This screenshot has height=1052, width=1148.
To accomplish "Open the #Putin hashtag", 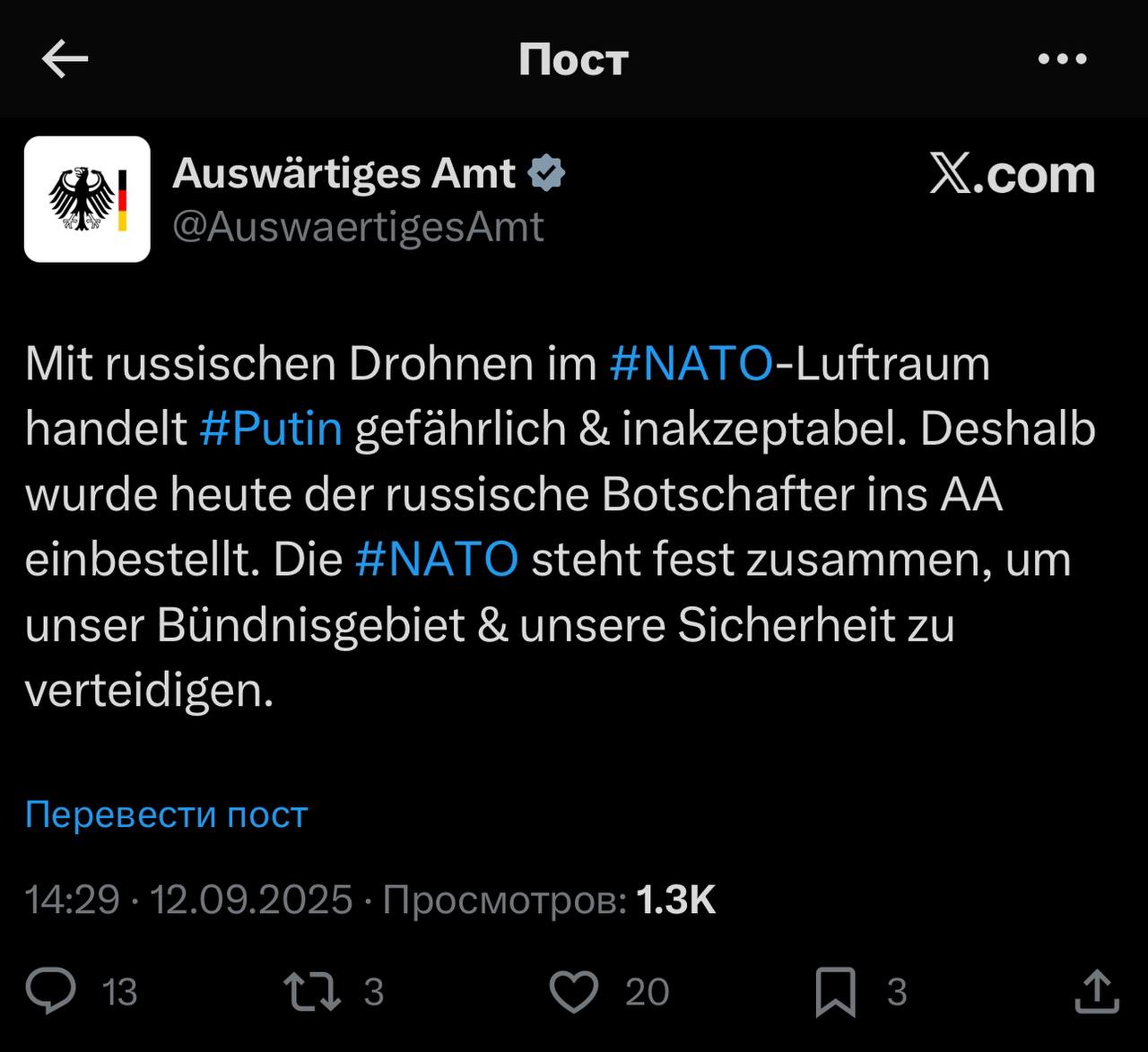I will point(271,429).
